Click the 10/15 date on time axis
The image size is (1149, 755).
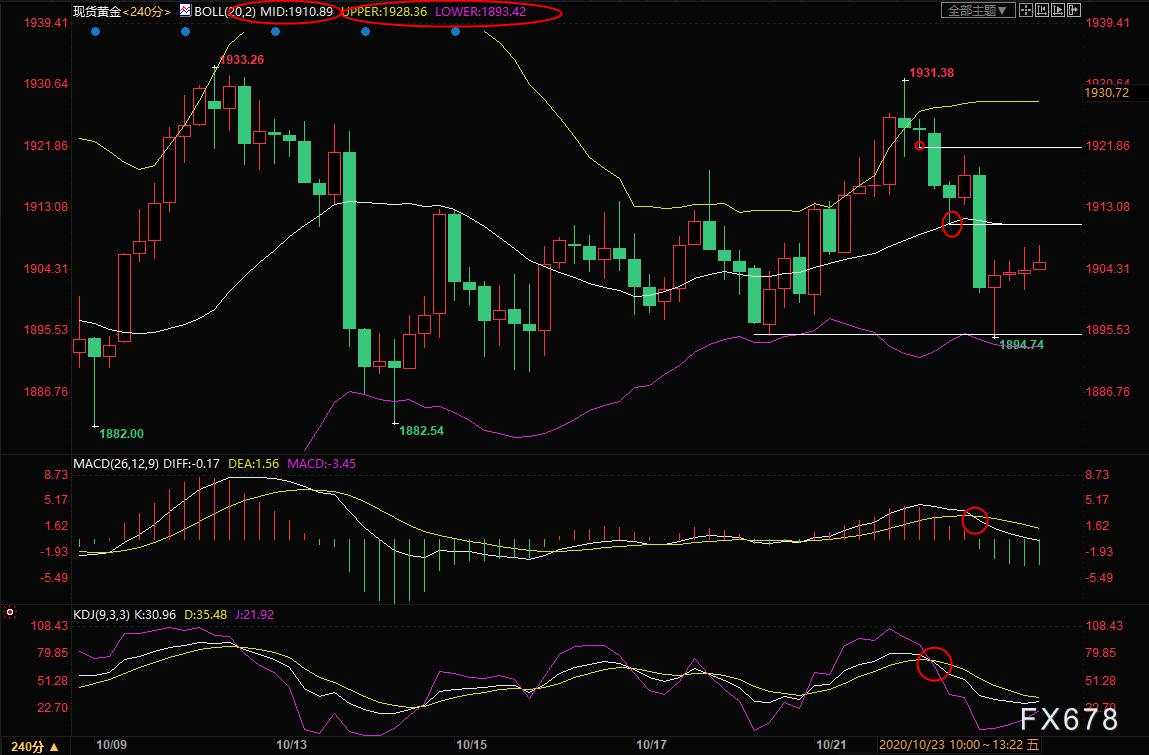pyautogui.click(x=471, y=745)
